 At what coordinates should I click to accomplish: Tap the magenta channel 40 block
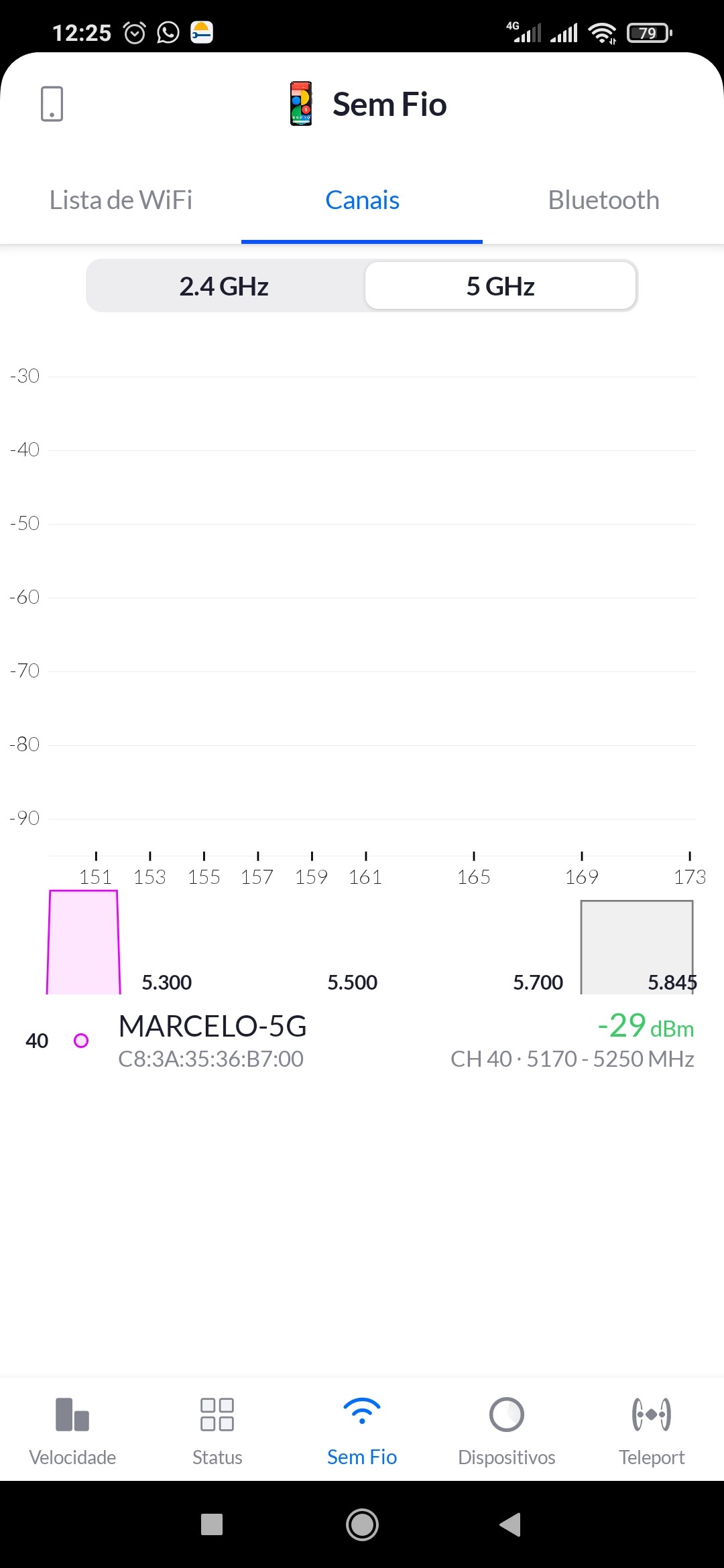tap(84, 941)
